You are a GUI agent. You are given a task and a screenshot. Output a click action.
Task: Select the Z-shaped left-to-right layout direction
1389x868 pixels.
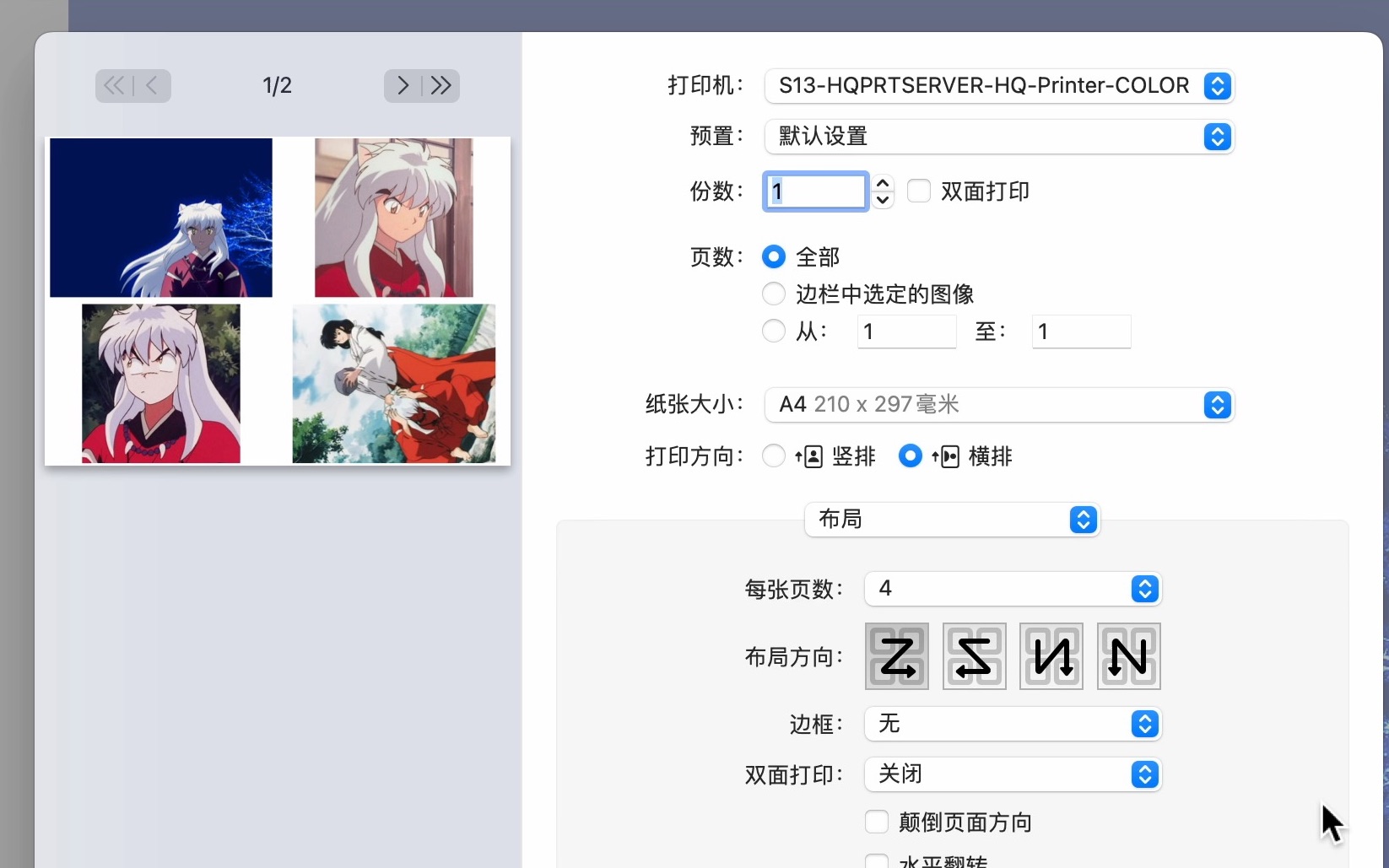(897, 656)
